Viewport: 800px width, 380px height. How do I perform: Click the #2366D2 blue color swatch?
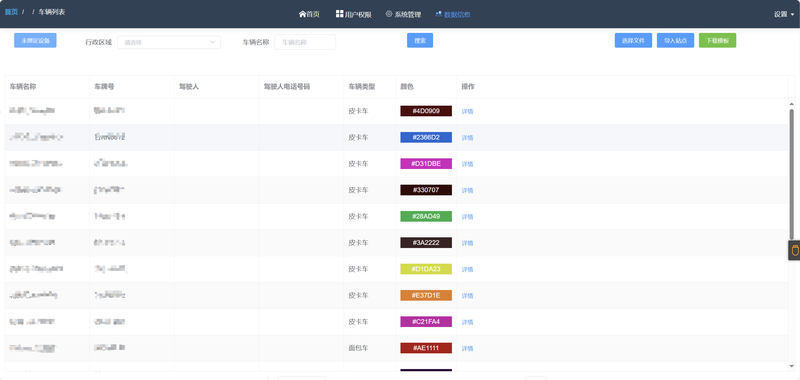[426, 137]
